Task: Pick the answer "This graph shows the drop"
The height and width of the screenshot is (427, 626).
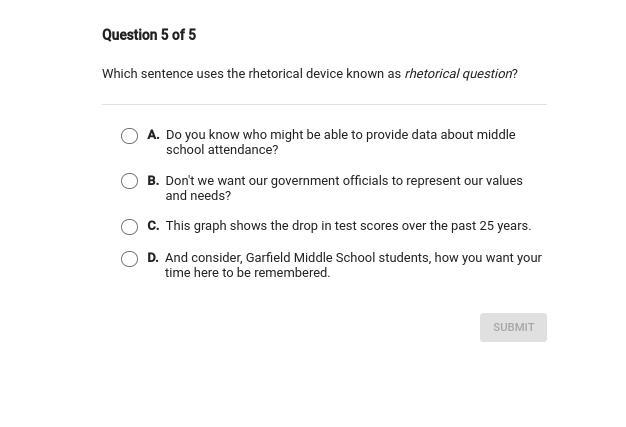Action: (348, 226)
